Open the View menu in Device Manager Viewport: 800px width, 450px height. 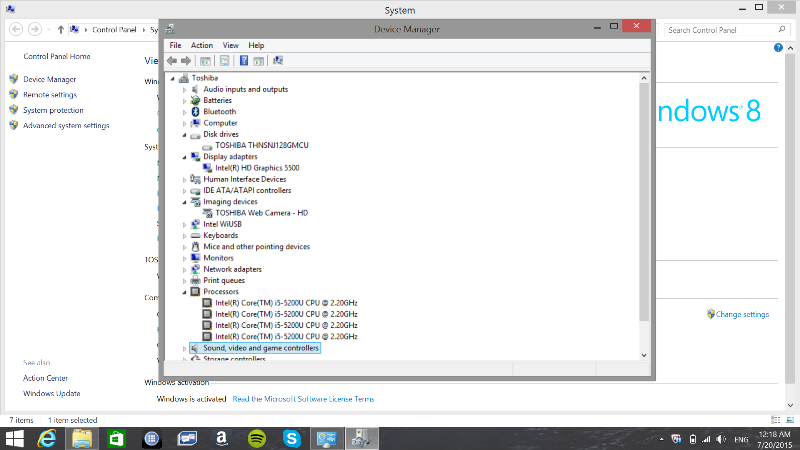click(231, 45)
